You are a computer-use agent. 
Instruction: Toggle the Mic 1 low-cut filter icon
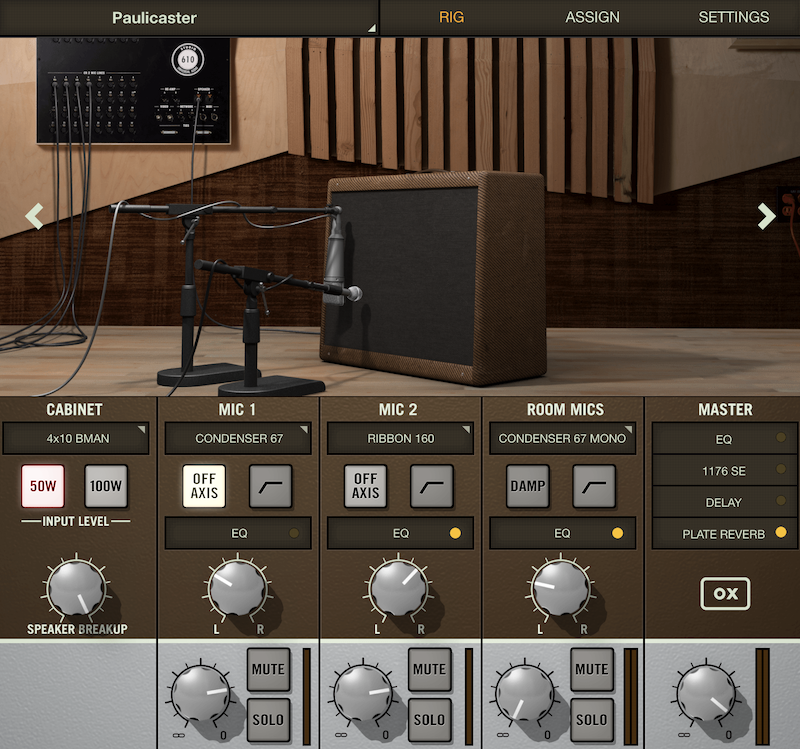point(270,486)
